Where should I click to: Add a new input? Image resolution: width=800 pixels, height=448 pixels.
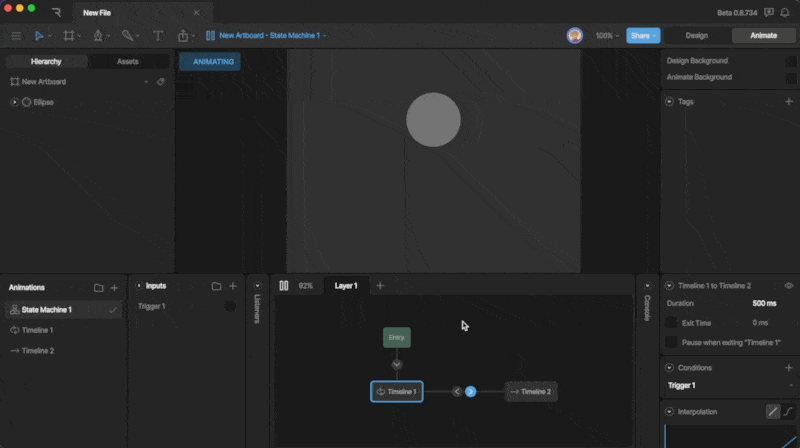pos(233,286)
